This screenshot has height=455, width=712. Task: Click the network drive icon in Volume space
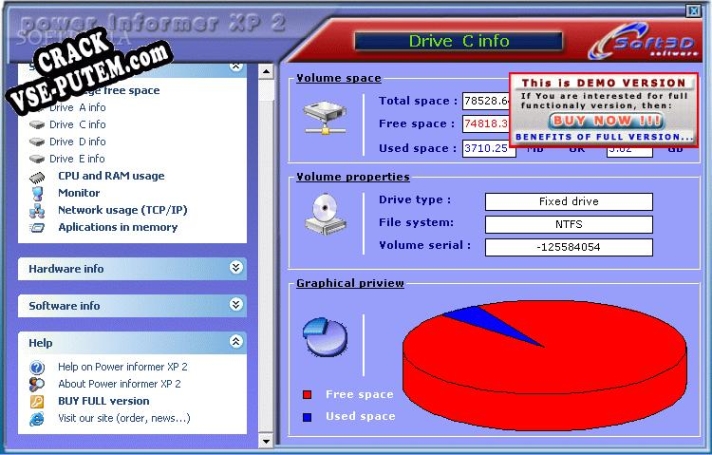(x=325, y=119)
